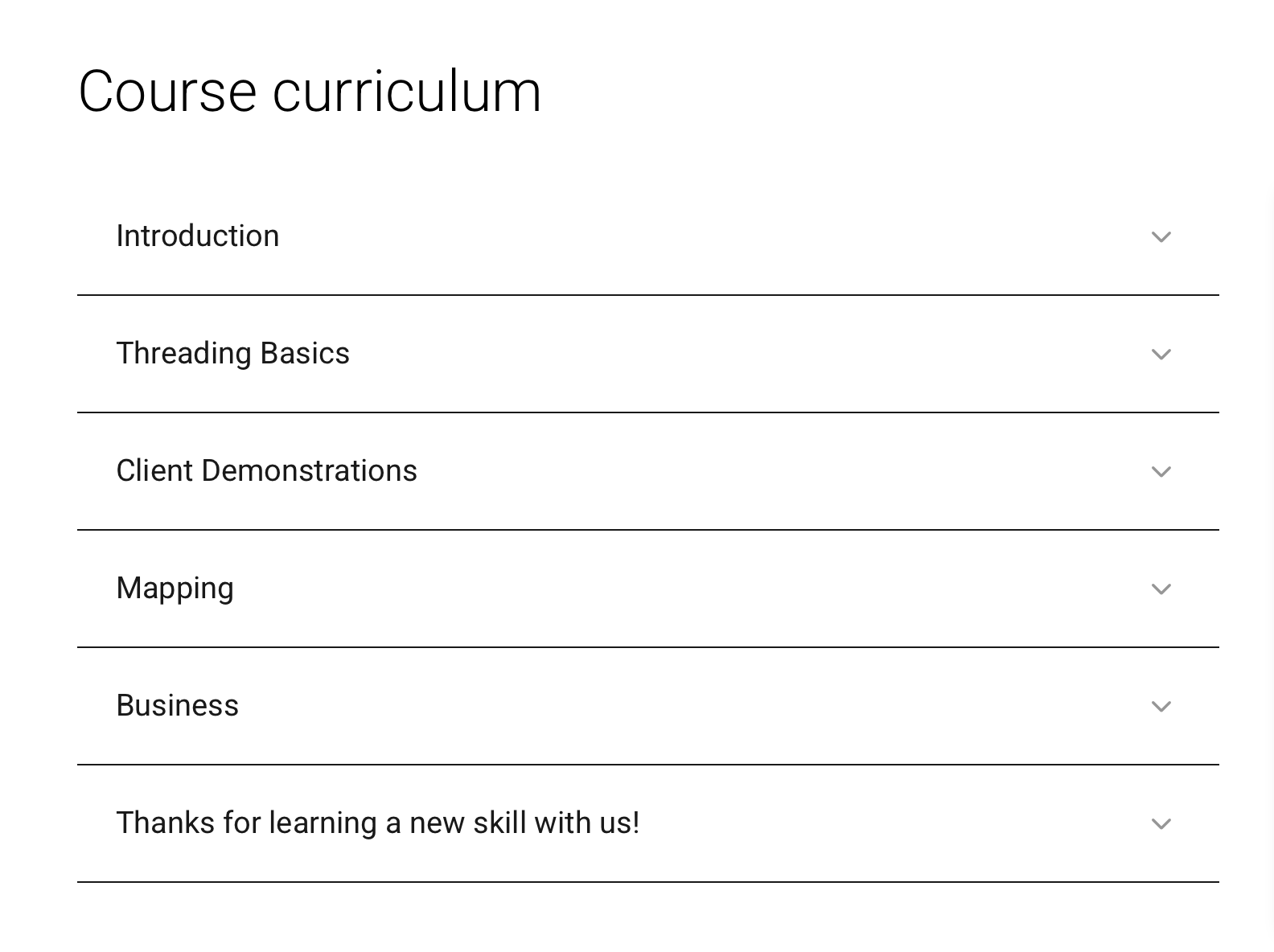The height and width of the screenshot is (952, 1274).
Task: Open the Mapping label
Action: coord(175,589)
